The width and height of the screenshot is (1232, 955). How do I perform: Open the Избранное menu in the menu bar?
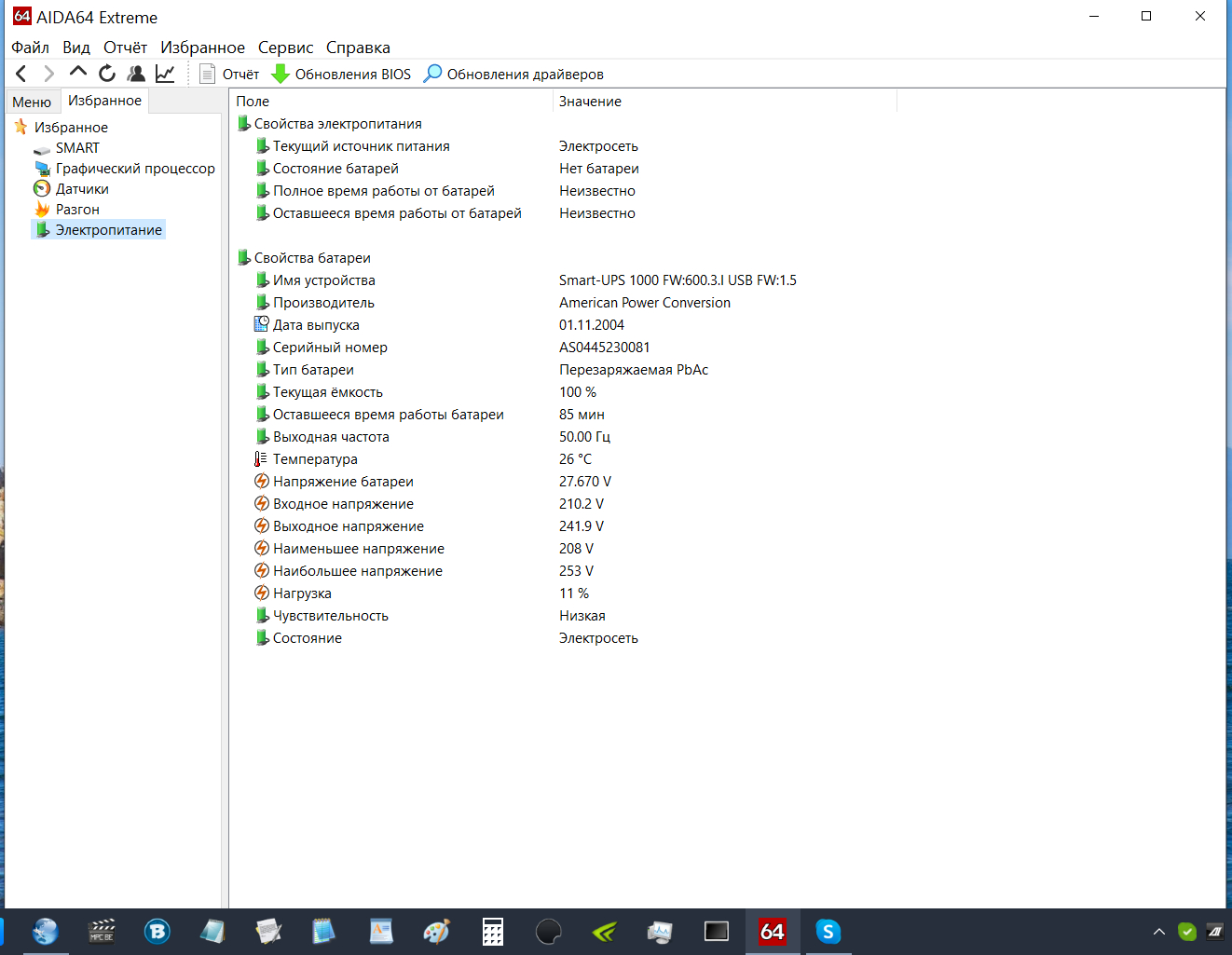[x=202, y=48]
